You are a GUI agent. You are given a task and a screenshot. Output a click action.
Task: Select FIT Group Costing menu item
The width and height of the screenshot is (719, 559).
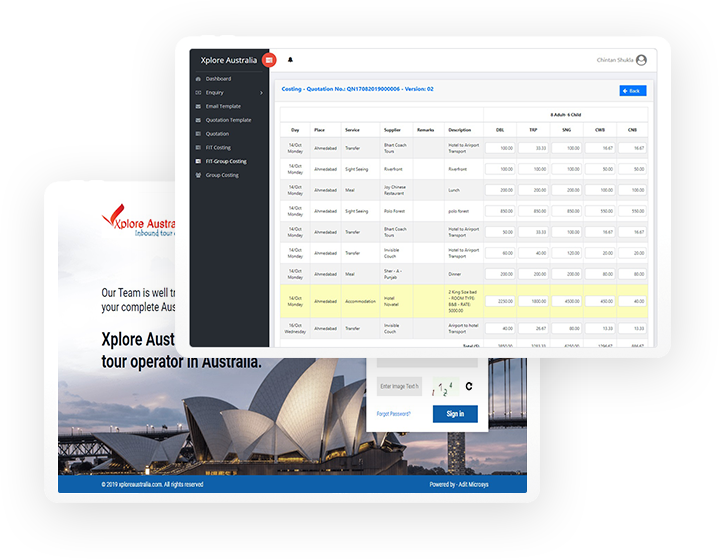point(226,161)
